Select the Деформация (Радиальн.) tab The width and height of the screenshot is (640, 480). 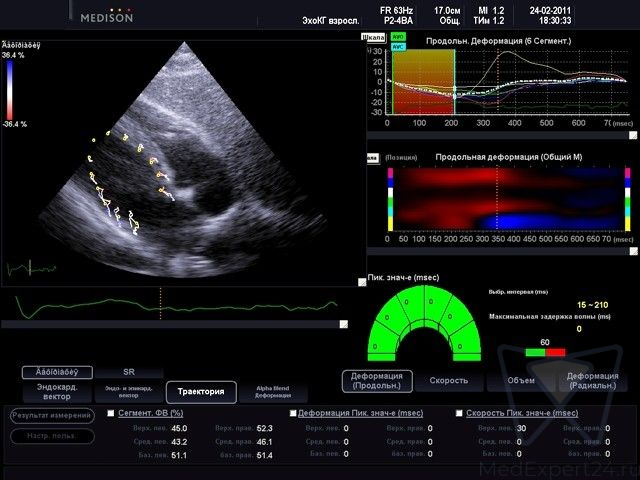click(592, 380)
